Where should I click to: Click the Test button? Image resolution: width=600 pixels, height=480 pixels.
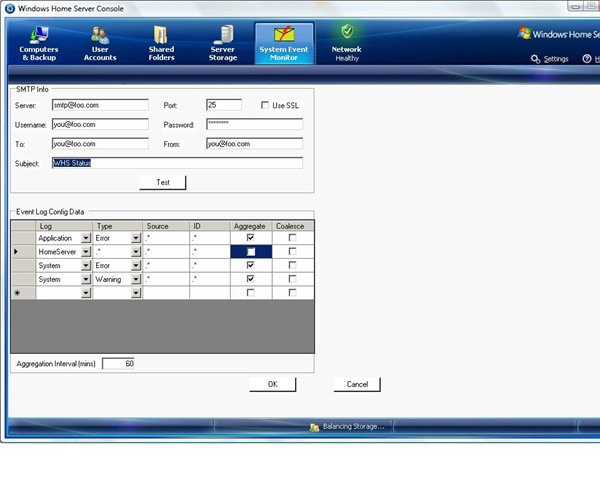coord(163,183)
